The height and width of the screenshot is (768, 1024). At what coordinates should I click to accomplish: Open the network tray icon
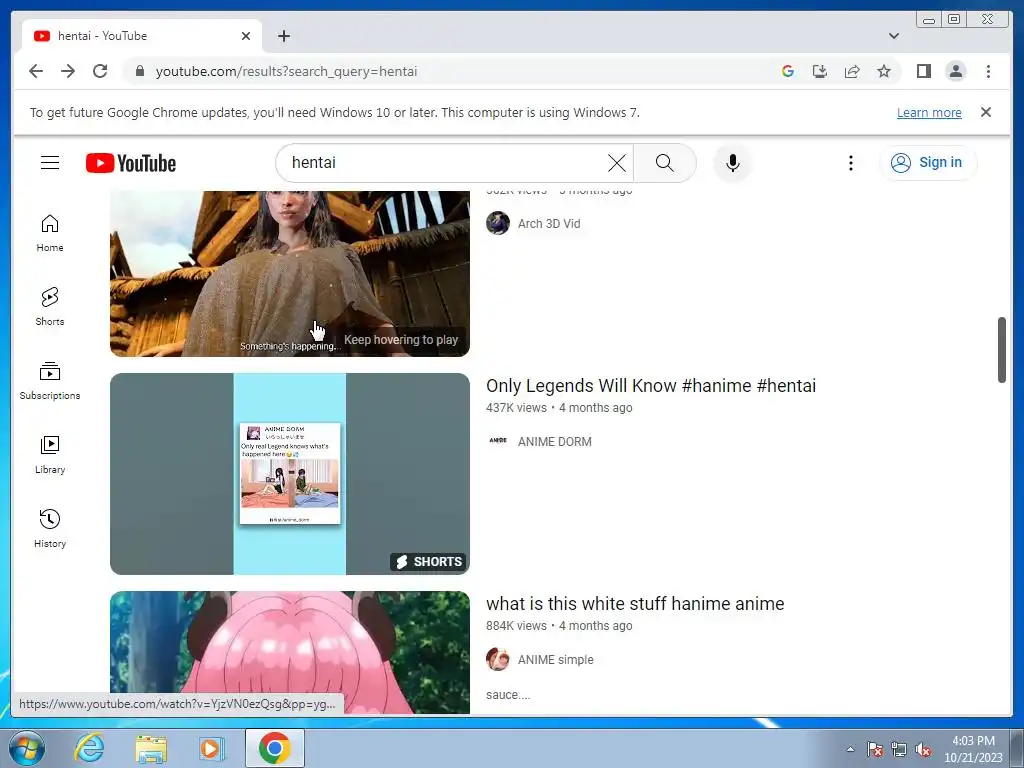(x=899, y=749)
